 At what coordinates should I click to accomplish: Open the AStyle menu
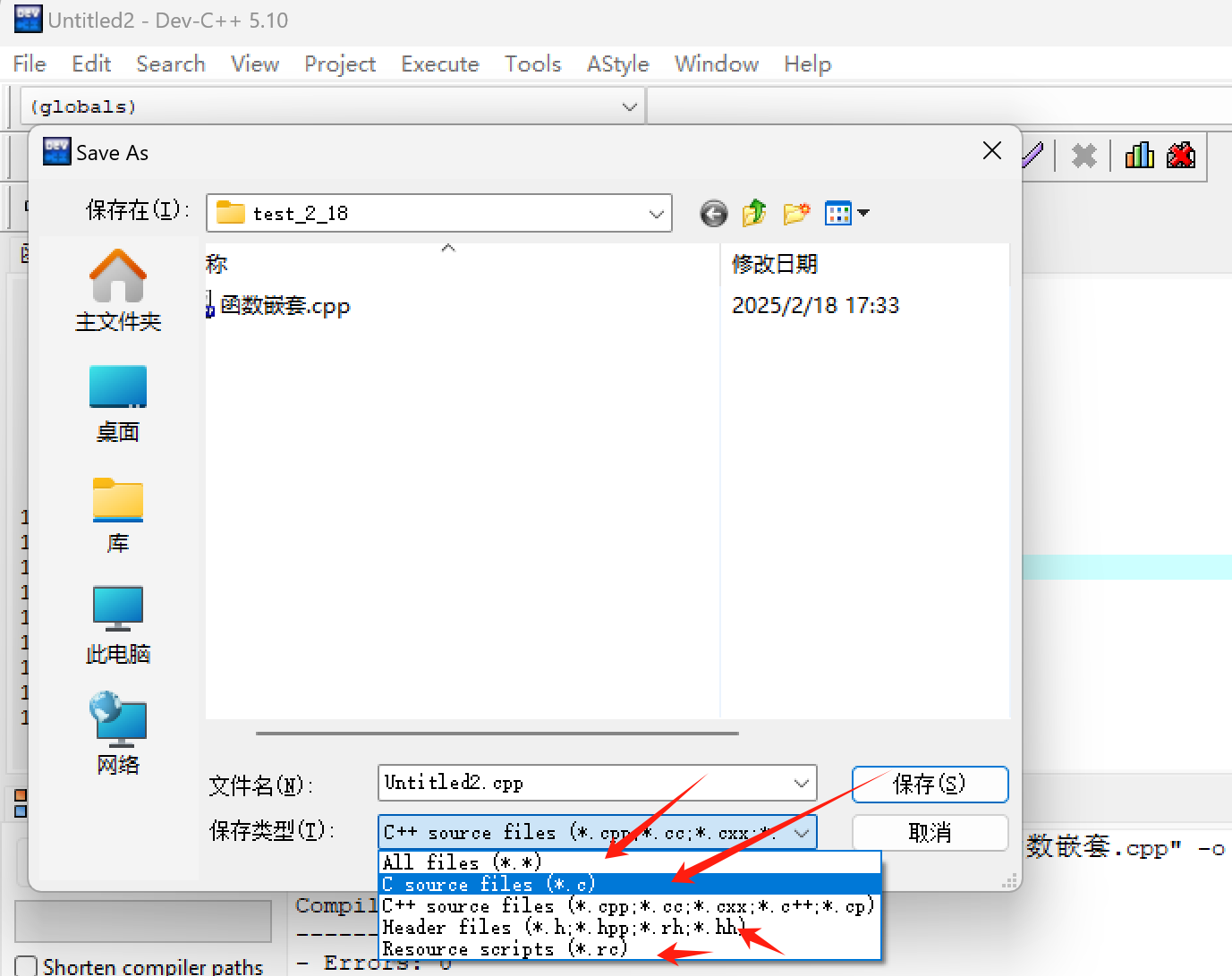618,64
